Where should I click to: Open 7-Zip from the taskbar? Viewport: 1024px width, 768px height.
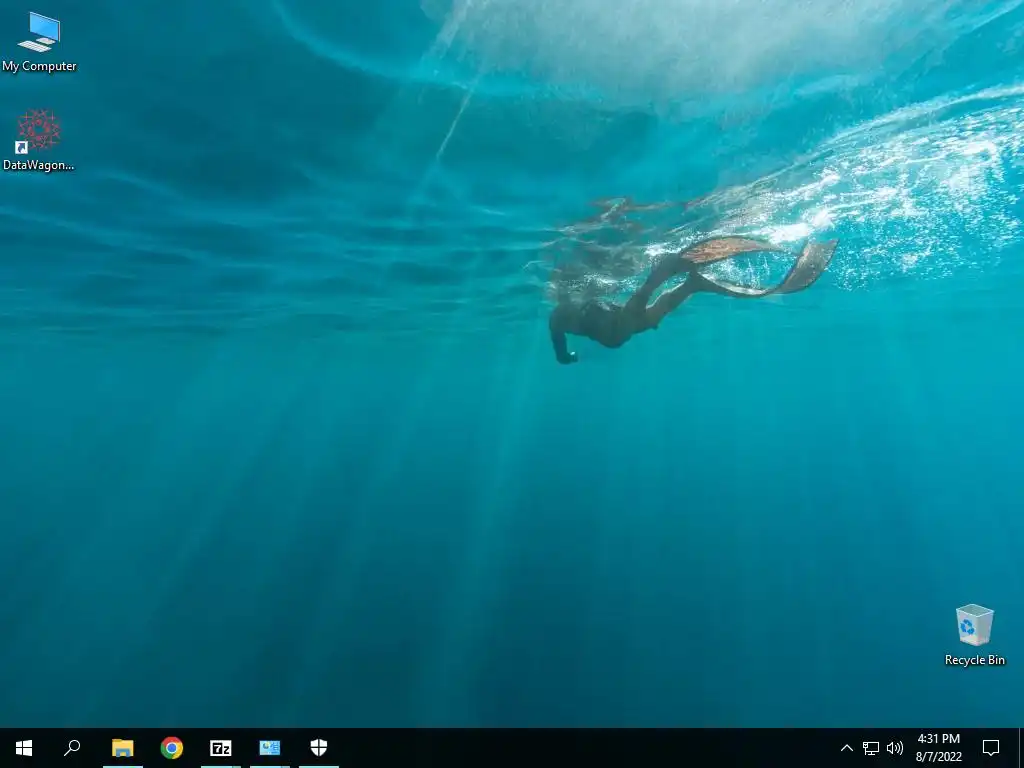point(221,748)
